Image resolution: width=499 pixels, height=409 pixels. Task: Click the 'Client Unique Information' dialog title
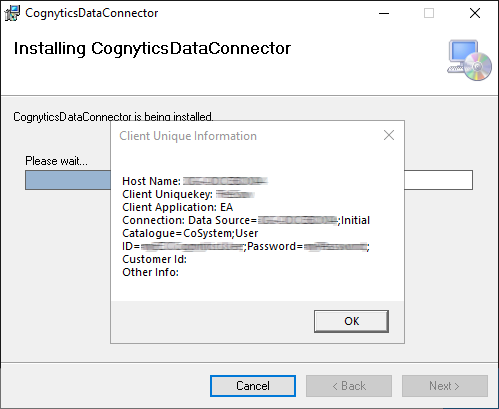click(188, 136)
